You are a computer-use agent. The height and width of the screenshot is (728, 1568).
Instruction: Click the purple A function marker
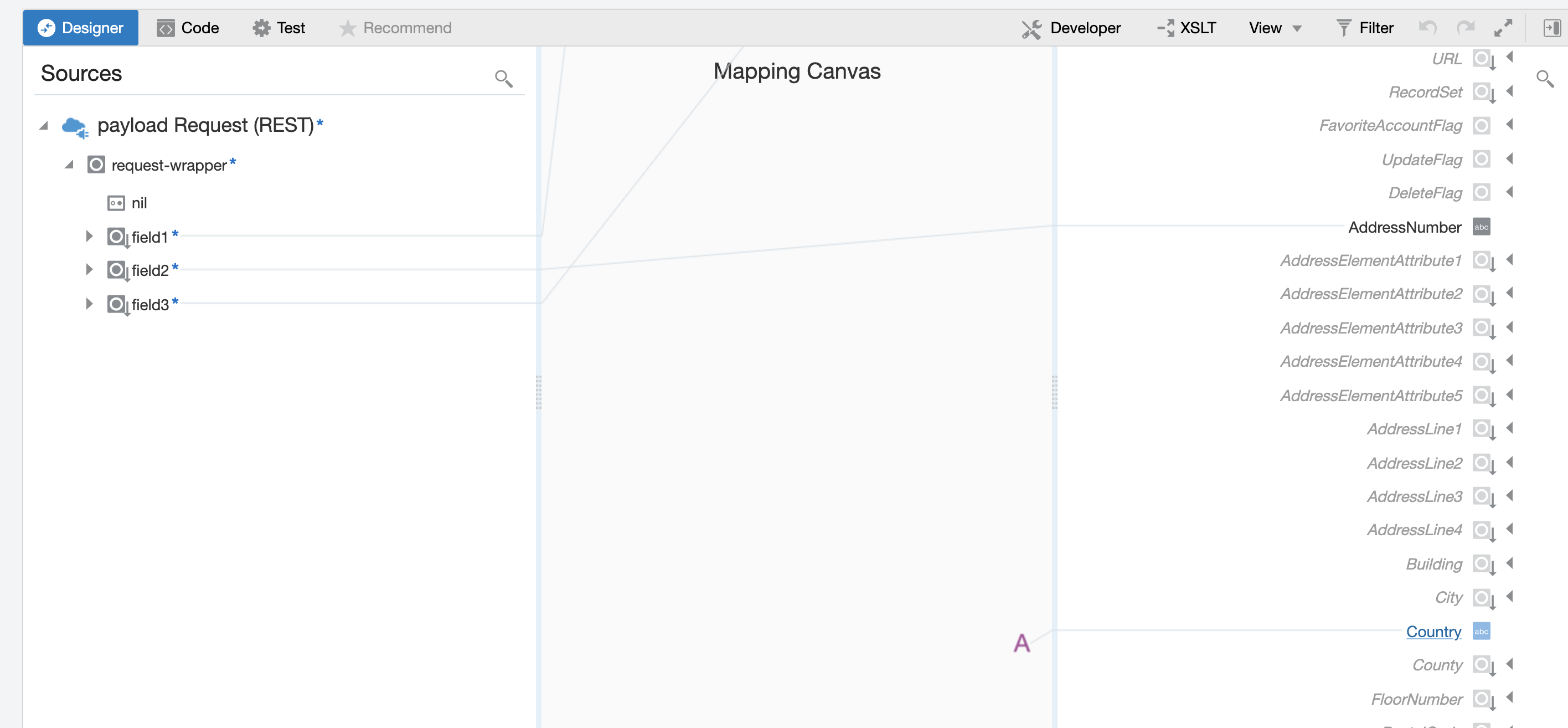pos(1022,643)
